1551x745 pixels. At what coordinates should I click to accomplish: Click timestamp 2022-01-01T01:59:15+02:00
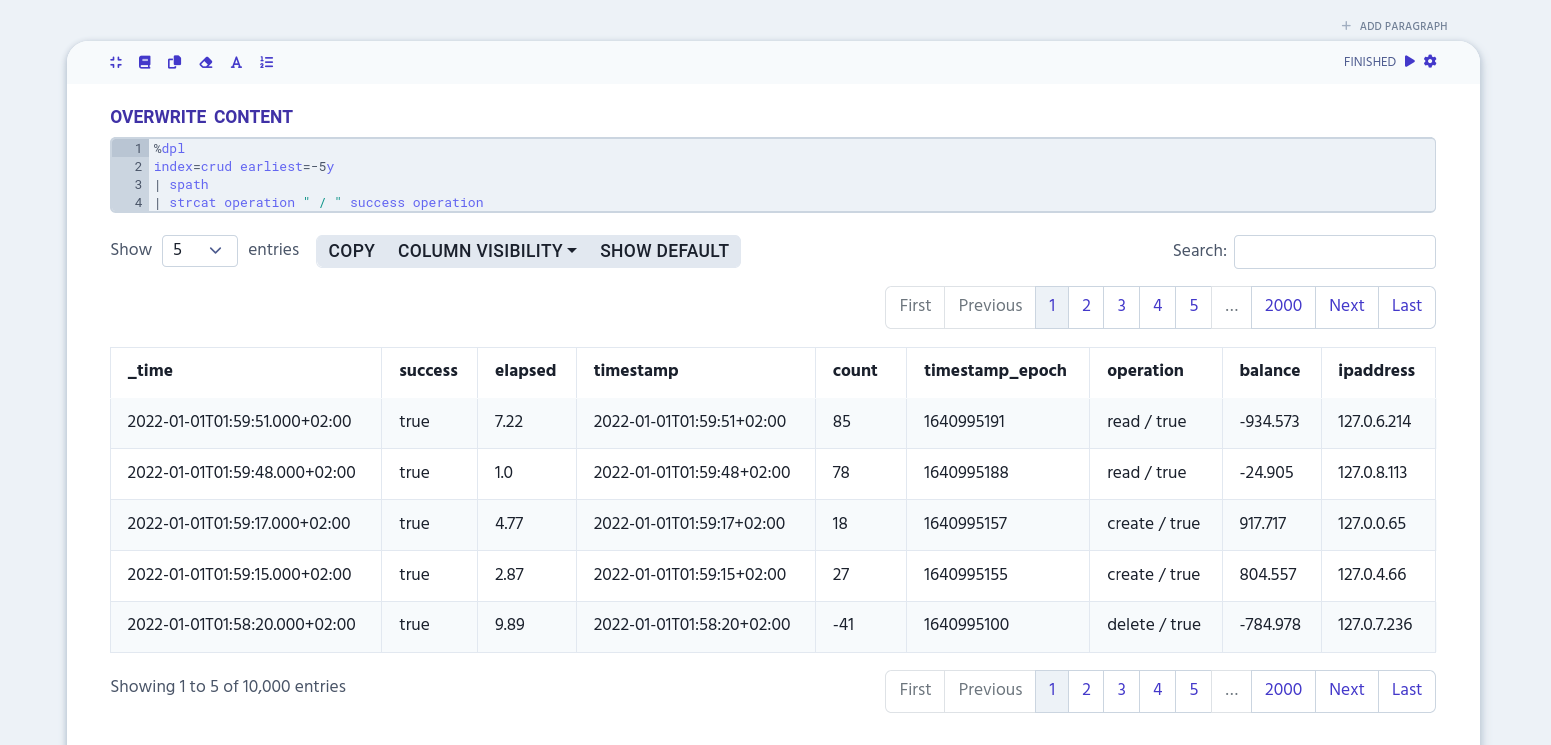(x=690, y=575)
